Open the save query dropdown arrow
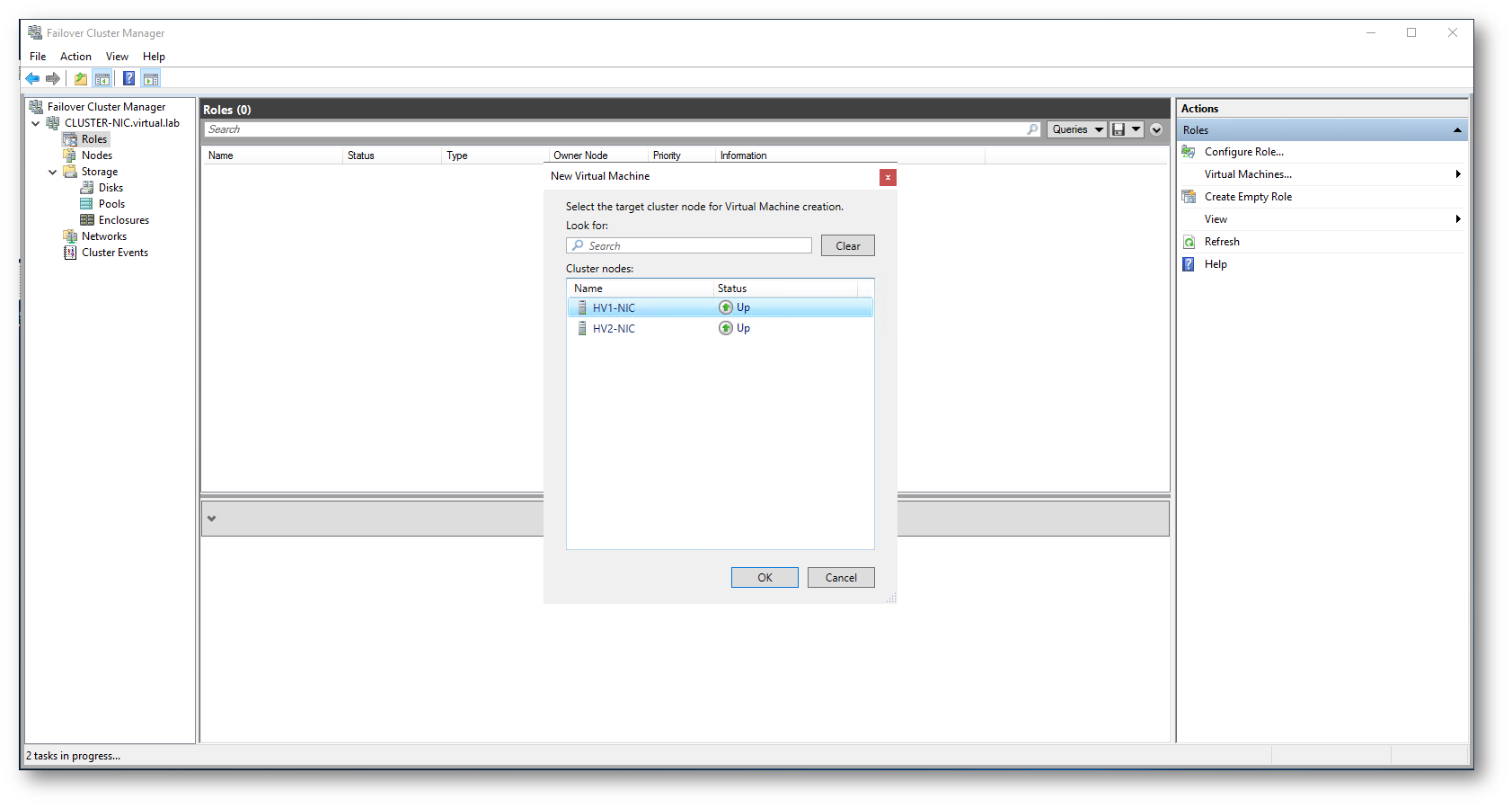The width and height of the screenshot is (1512, 808). 1136,129
